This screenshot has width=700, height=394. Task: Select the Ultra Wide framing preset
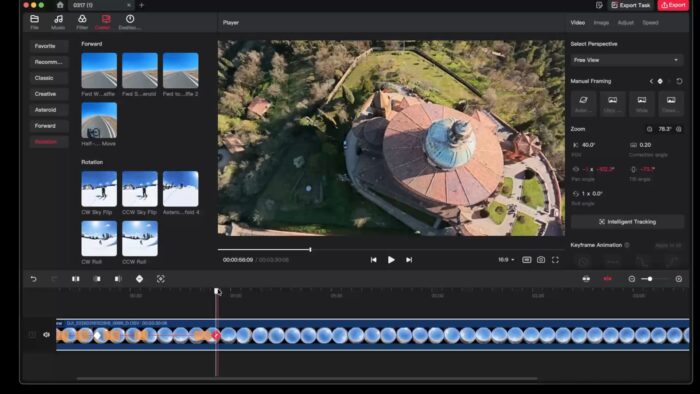click(x=612, y=104)
